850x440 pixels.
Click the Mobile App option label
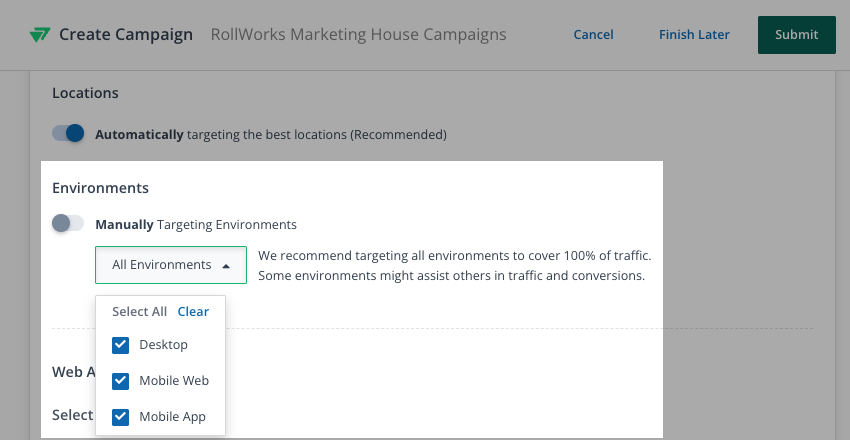click(x=172, y=417)
